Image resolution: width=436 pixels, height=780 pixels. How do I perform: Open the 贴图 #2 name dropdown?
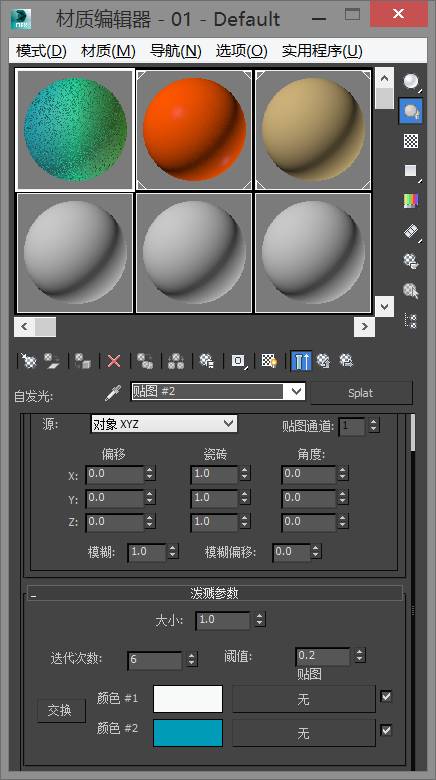[296, 391]
